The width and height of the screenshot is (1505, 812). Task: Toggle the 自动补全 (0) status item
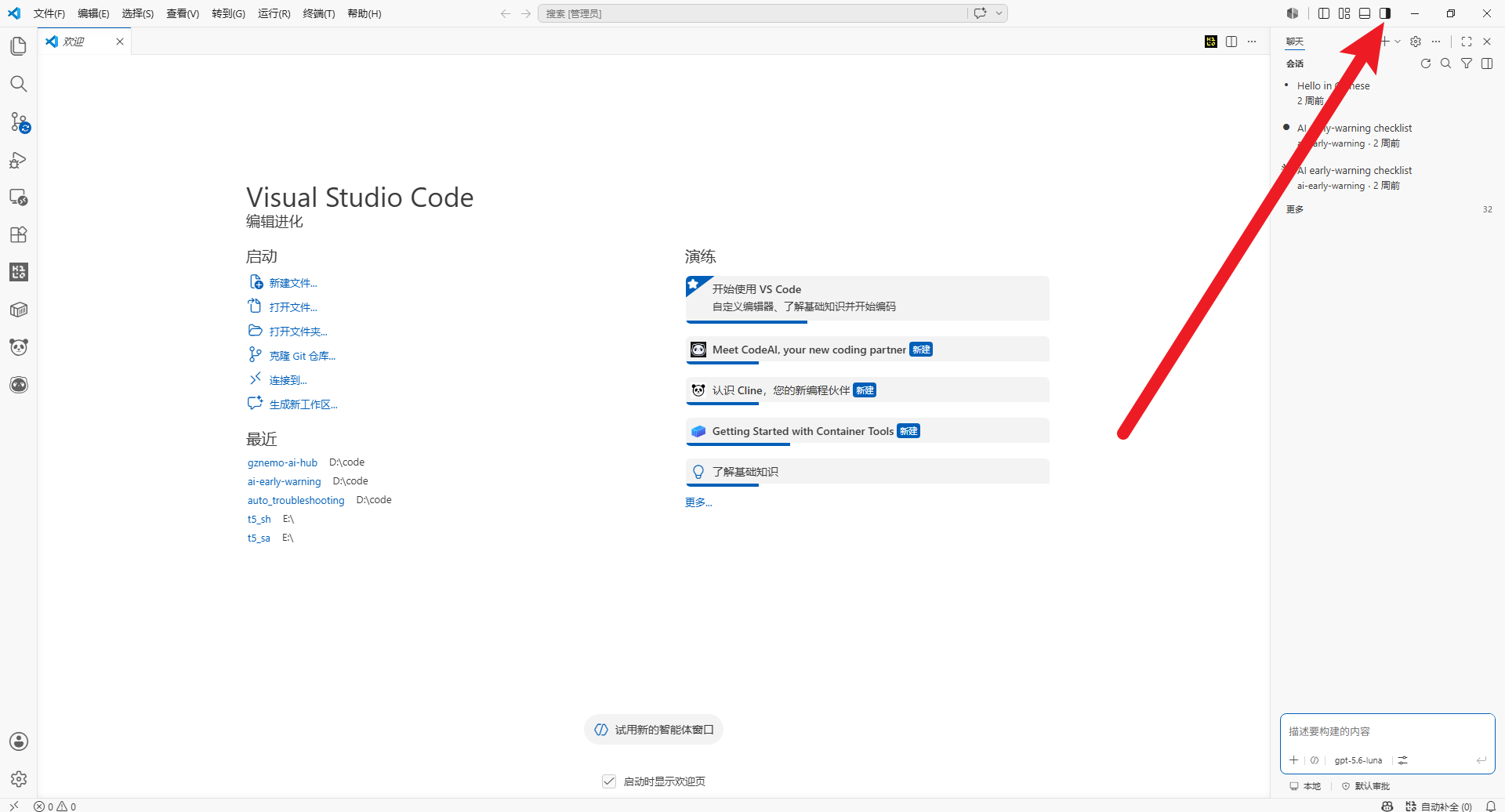click(1439, 806)
